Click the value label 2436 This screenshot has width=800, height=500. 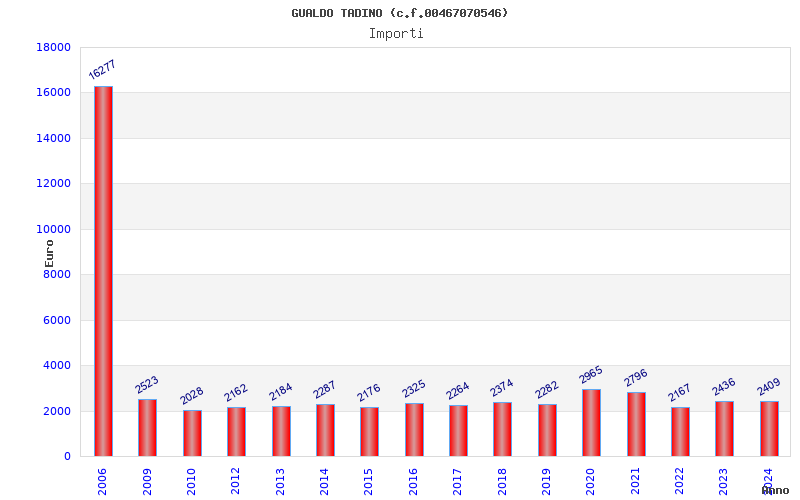[724, 387]
